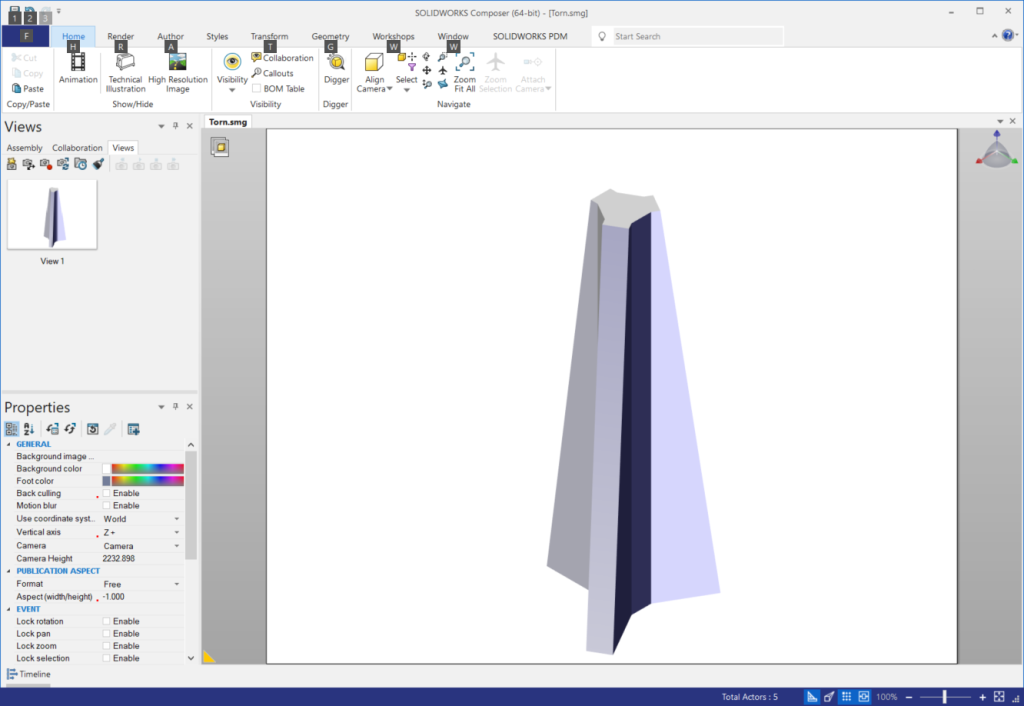This screenshot has height=706, width=1024.
Task: Open the Vertical axis dropdown
Action: 176,532
